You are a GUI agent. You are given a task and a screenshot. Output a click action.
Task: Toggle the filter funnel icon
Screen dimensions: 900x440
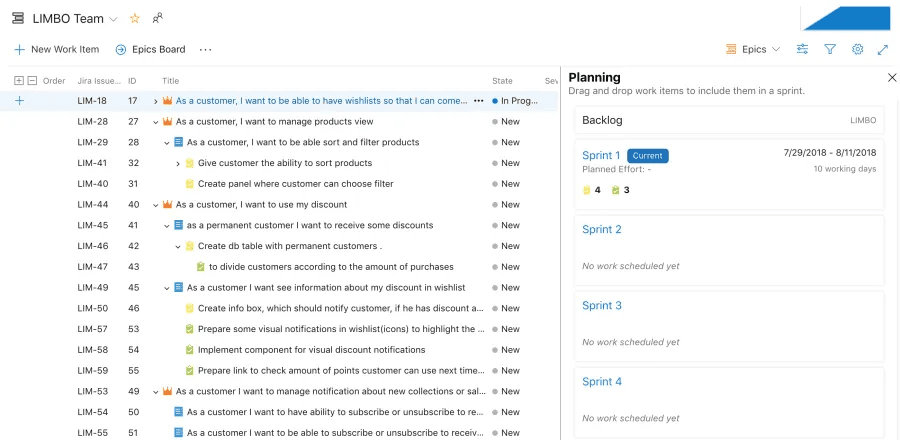(x=830, y=49)
